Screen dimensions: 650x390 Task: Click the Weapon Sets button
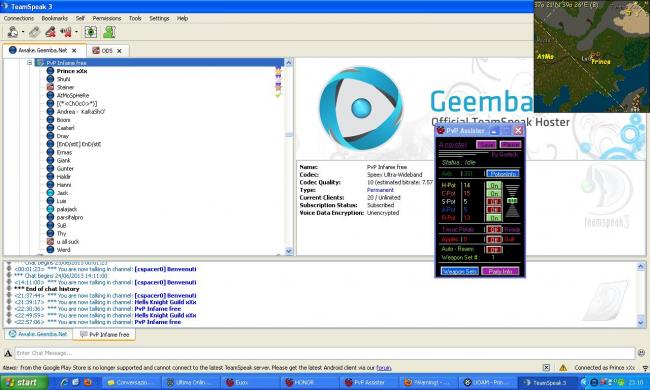pos(460,271)
